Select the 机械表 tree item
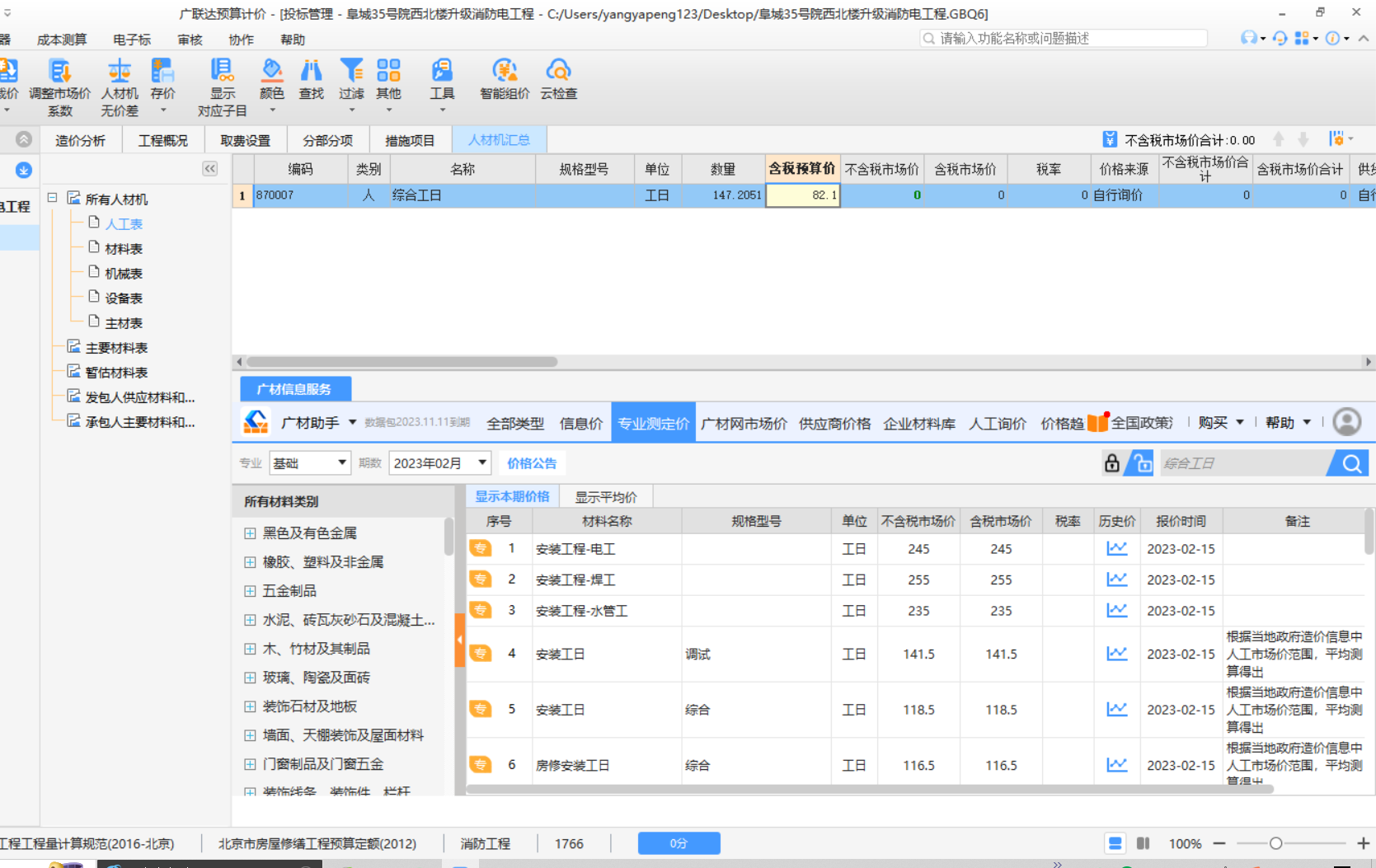 pyautogui.click(x=124, y=273)
